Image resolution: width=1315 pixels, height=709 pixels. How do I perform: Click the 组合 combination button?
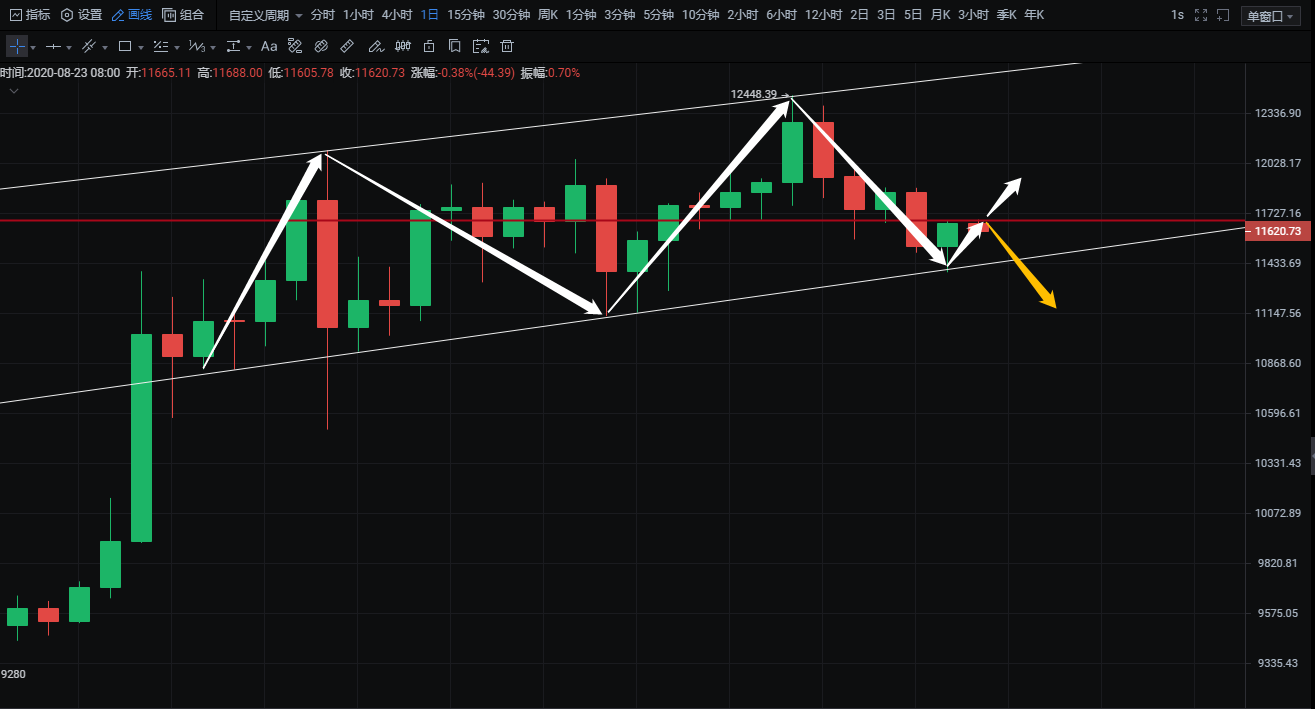(183, 15)
